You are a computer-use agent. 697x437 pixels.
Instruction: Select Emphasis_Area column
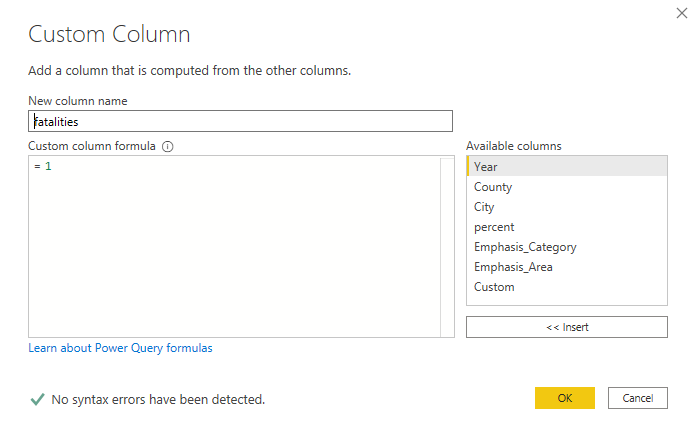pos(567,267)
